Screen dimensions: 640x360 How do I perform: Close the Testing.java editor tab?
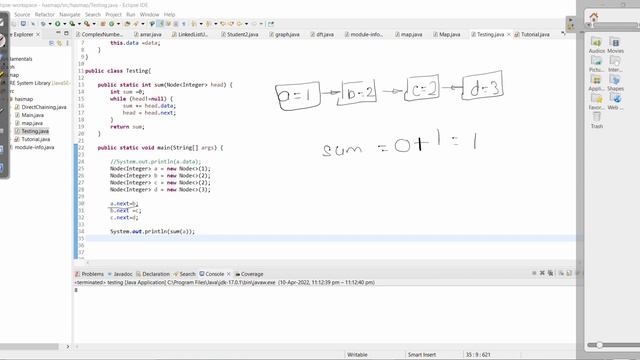509,34
